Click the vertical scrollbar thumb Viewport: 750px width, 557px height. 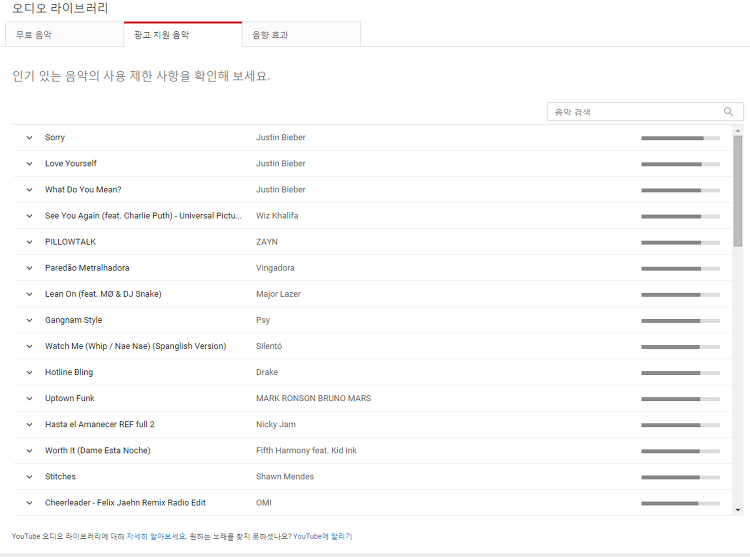click(x=738, y=191)
